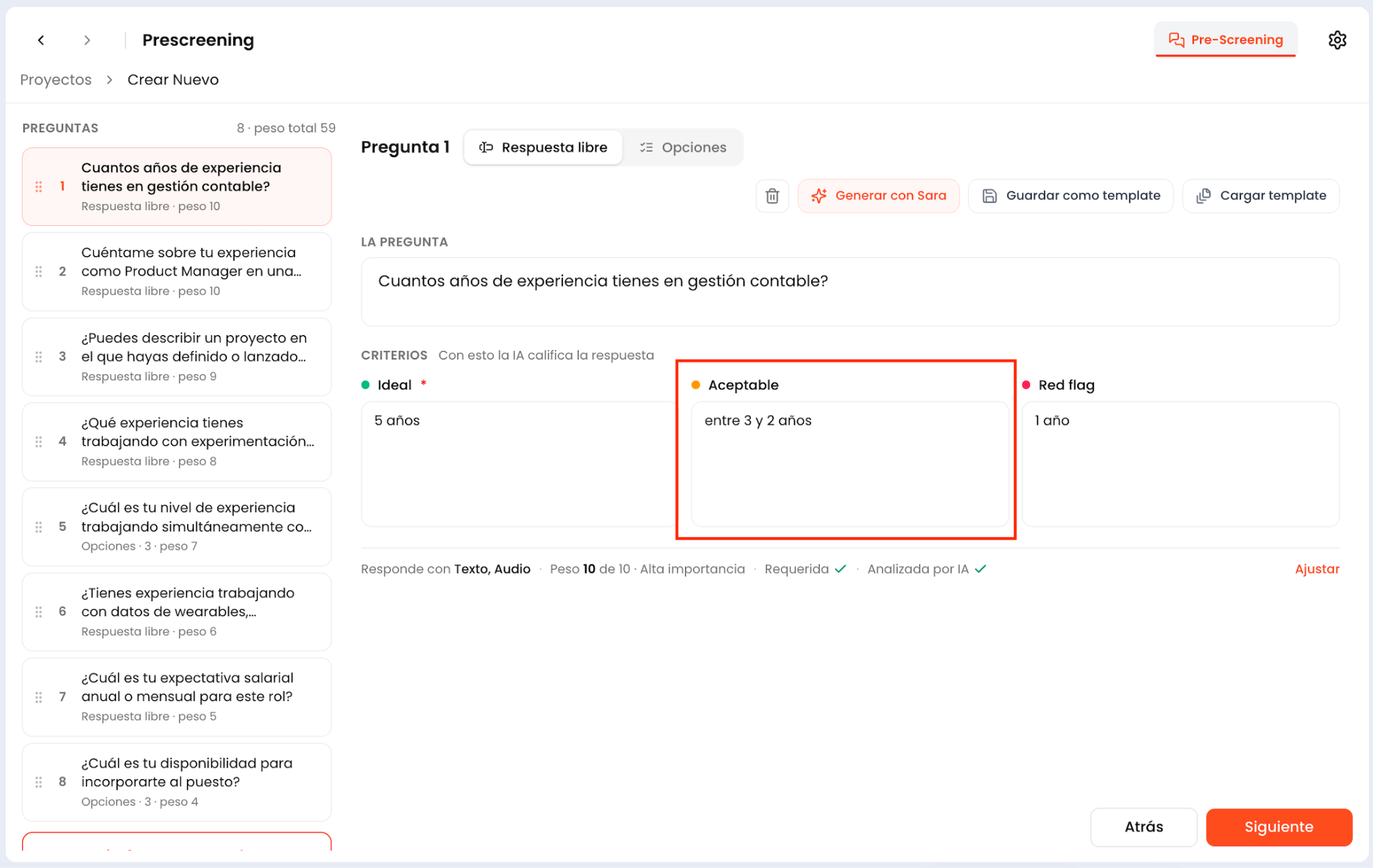Select the Pre-Screening tab
Screen dimensions: 1373x868
[1226, 40]
